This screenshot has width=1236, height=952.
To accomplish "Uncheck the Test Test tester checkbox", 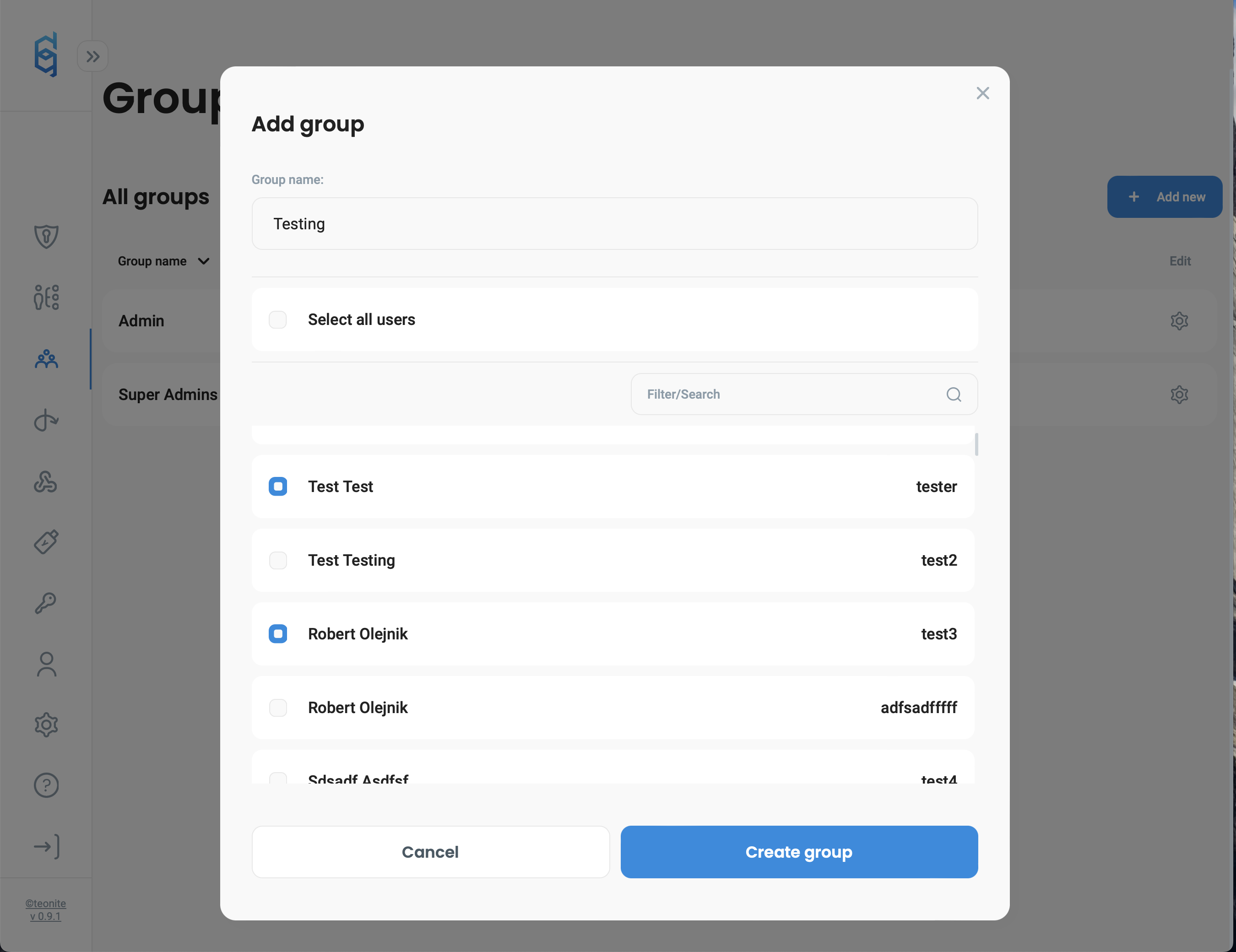I will click(x=278, y=487).
